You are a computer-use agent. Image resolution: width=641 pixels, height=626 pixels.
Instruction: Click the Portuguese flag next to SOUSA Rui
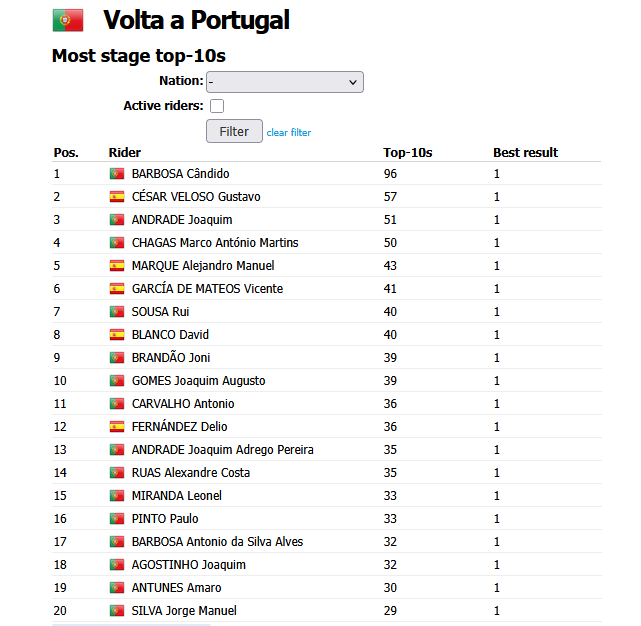click(117, 312)
